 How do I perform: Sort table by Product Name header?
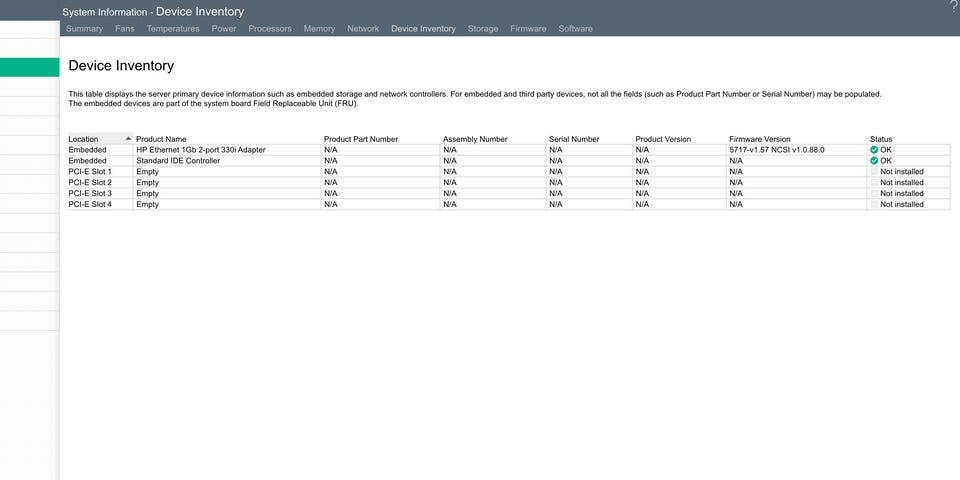coord(161,139)
